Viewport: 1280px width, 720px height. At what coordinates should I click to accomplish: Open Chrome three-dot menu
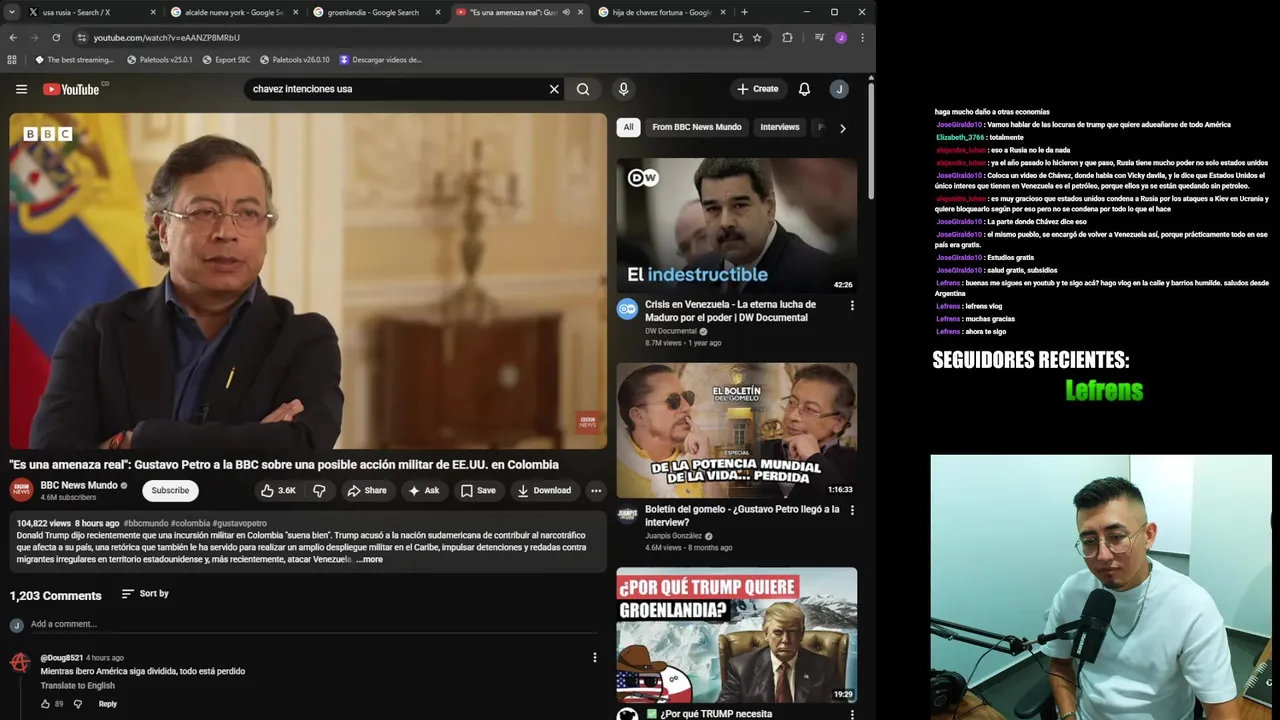(862, 37)
